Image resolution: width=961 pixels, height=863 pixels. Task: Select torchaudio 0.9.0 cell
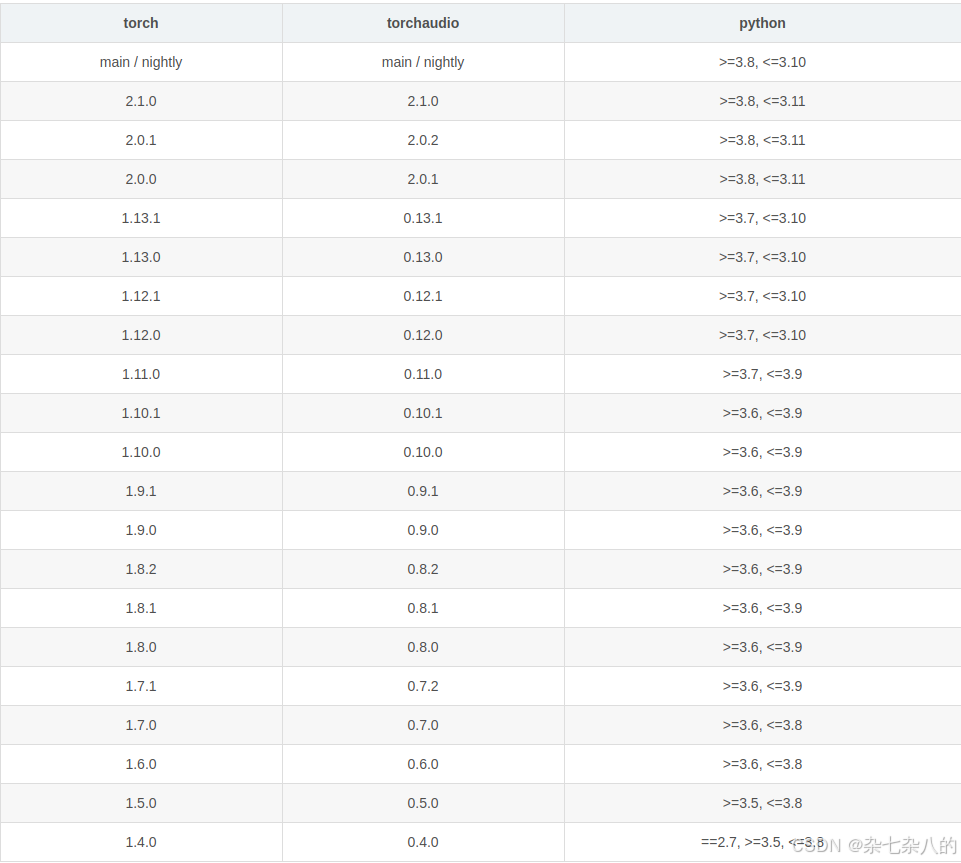point(423,531)
